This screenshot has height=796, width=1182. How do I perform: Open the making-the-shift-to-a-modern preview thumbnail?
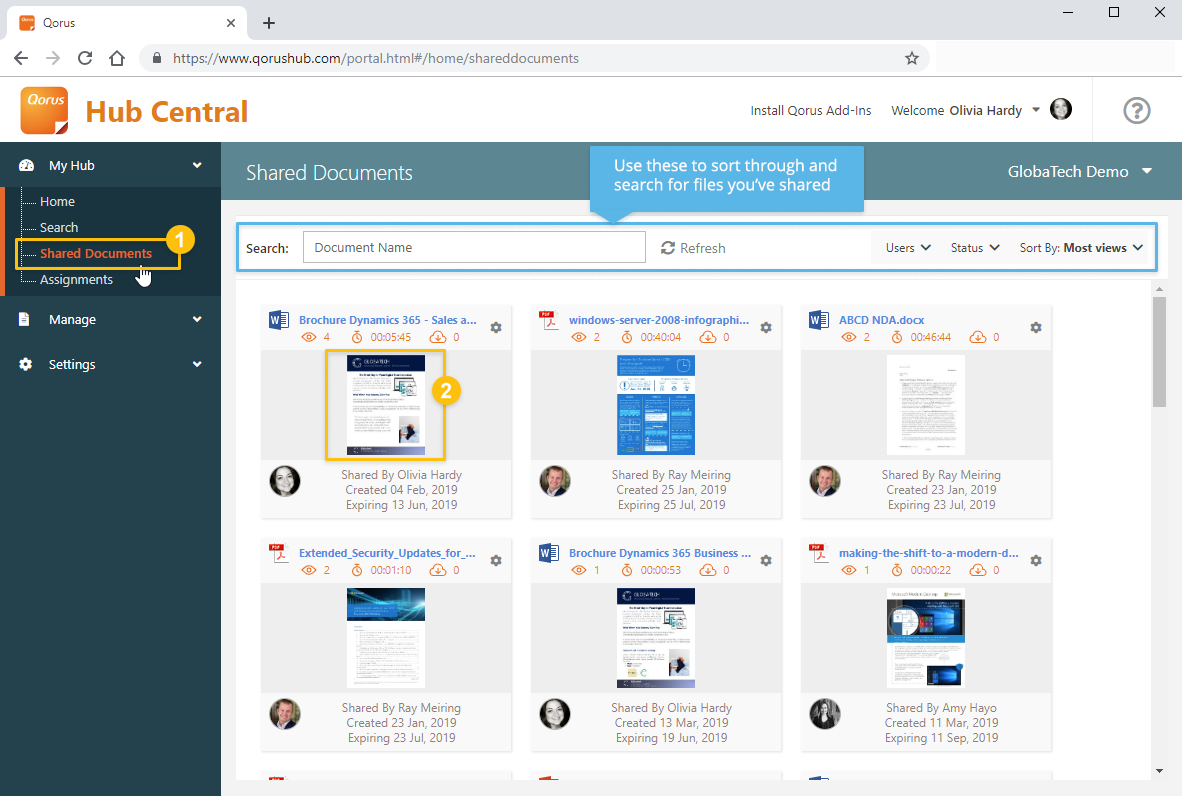click(x=926, y=638)
